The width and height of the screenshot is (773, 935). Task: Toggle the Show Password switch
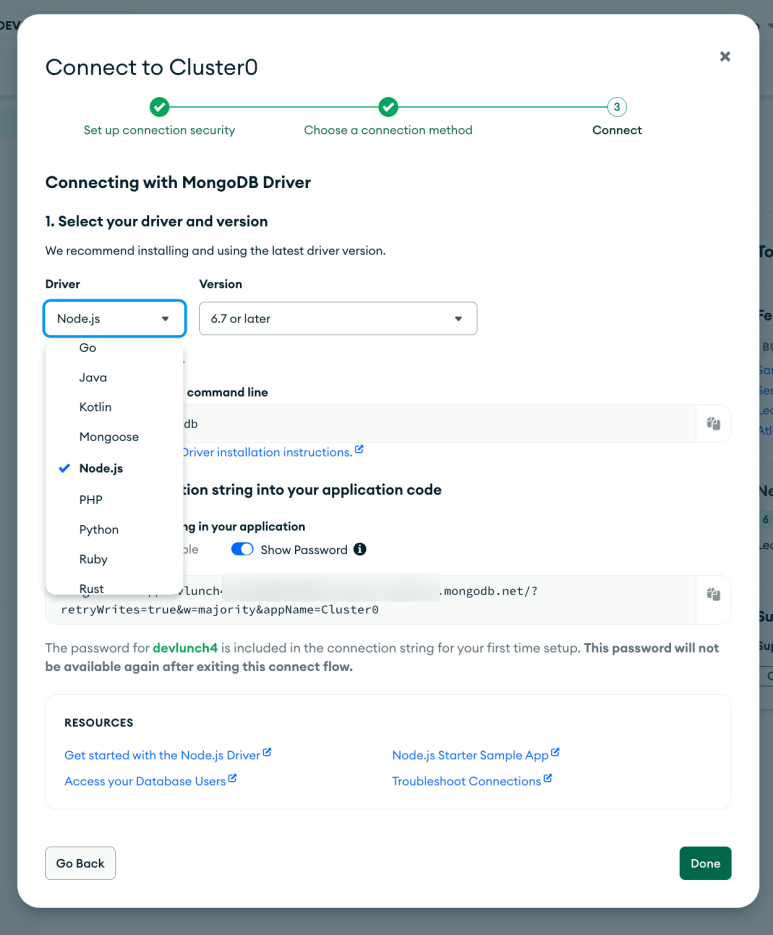242,549
